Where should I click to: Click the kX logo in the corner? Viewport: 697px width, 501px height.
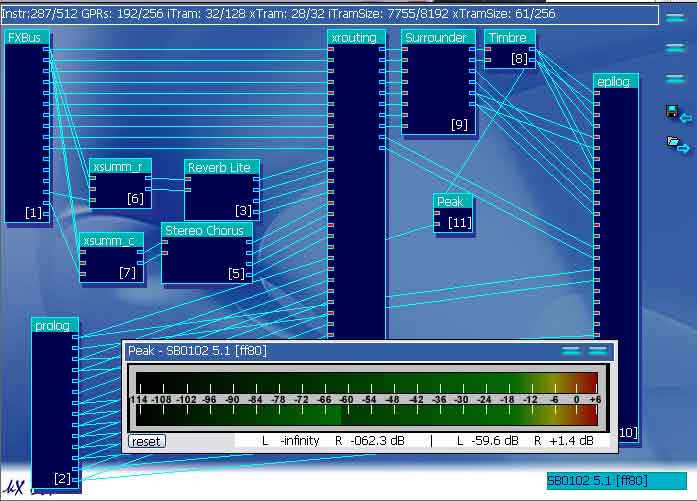[14, 487]
